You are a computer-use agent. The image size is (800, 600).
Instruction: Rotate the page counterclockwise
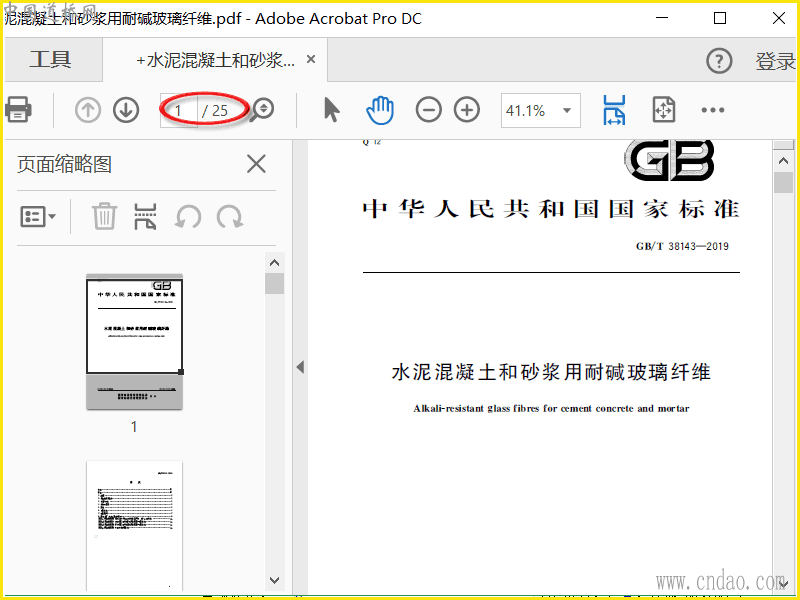click(x=187, y=216)
